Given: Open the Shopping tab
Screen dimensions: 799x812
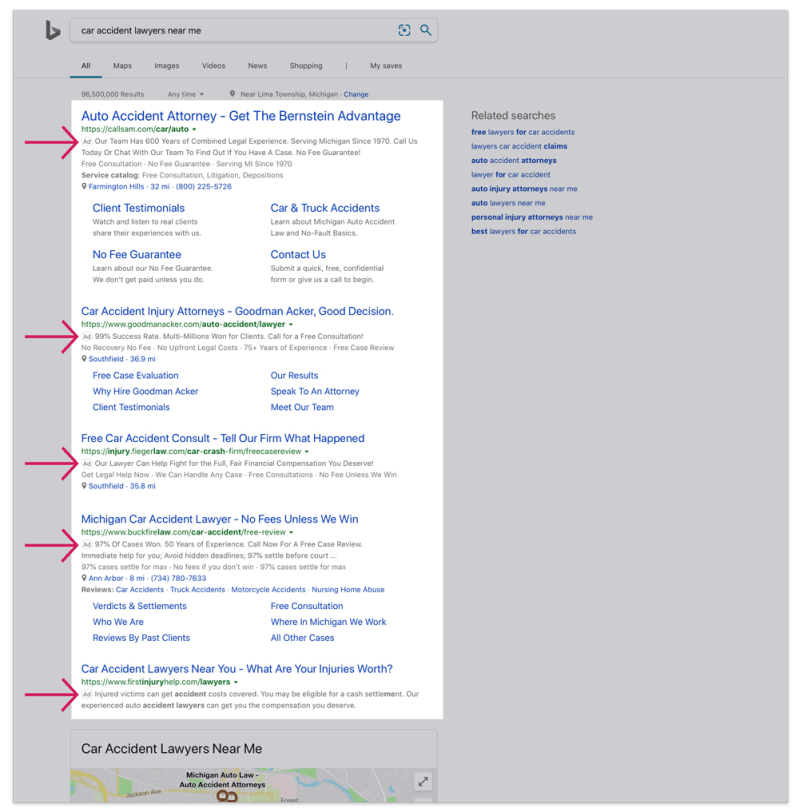Looking at the screenshot, I should pyautogui.click(x=306, y=66).
